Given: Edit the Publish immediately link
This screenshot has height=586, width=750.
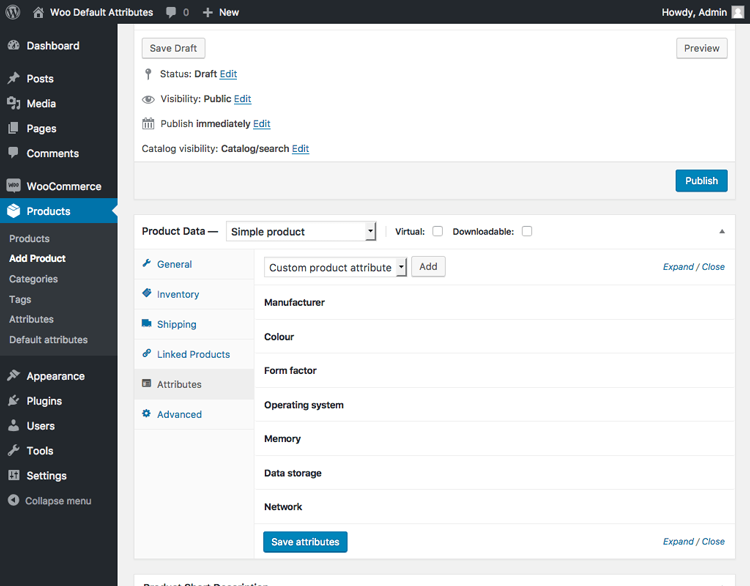Looking at the screenshot, I should (262, 123).
